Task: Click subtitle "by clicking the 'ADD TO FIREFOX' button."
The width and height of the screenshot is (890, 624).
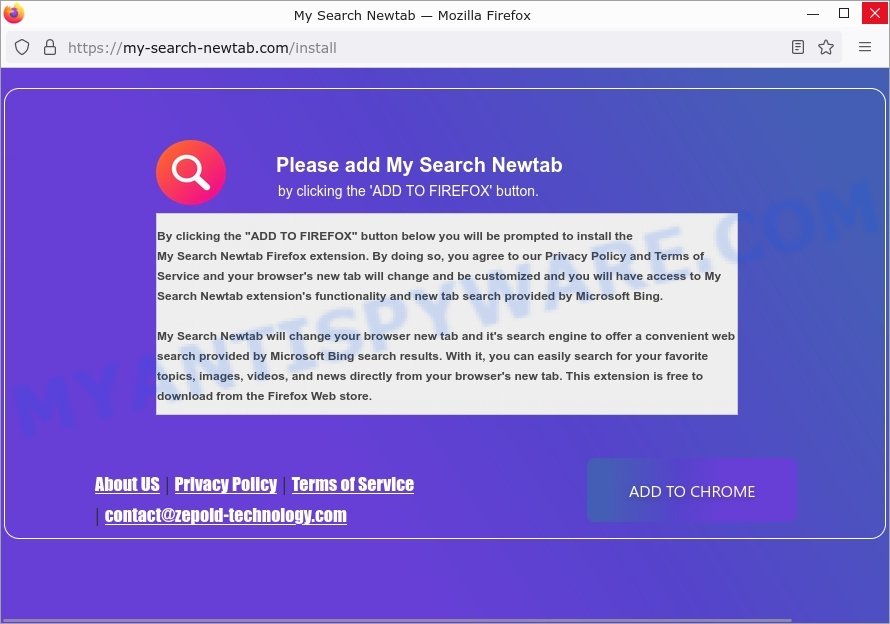Action: (x=408, y=191)
